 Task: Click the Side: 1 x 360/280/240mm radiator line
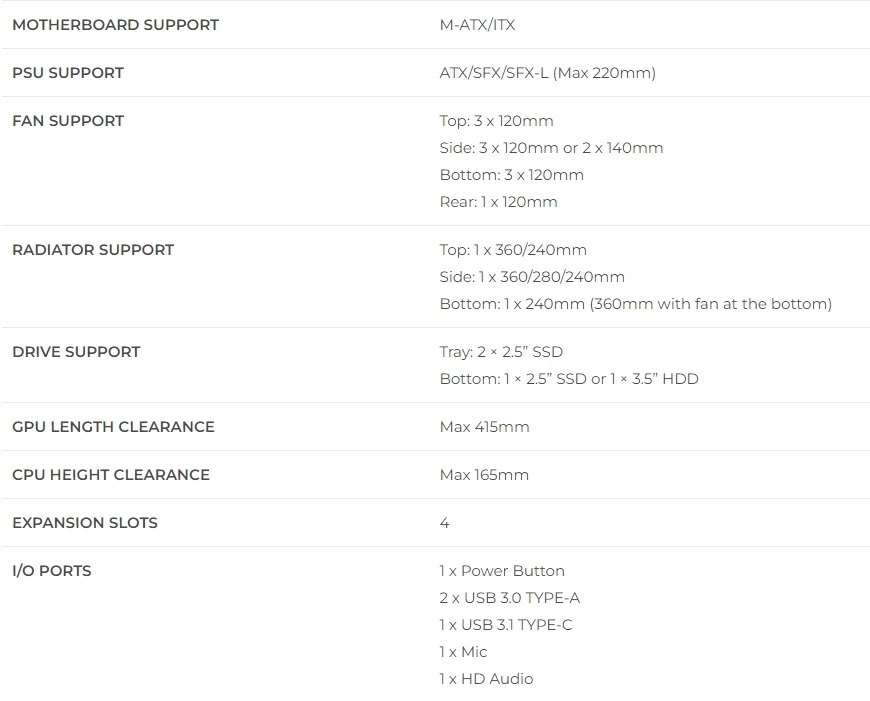point(532,277)
